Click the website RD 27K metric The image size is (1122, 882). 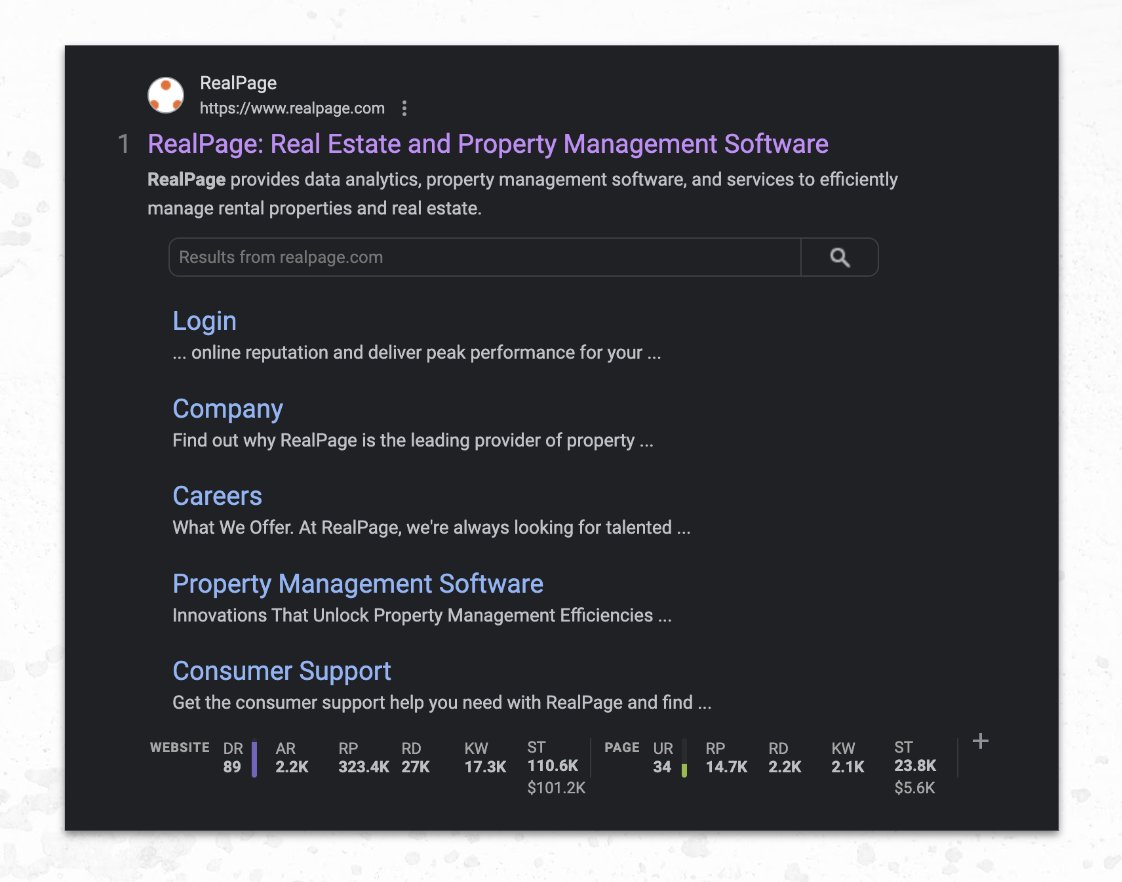pos(415,758)
